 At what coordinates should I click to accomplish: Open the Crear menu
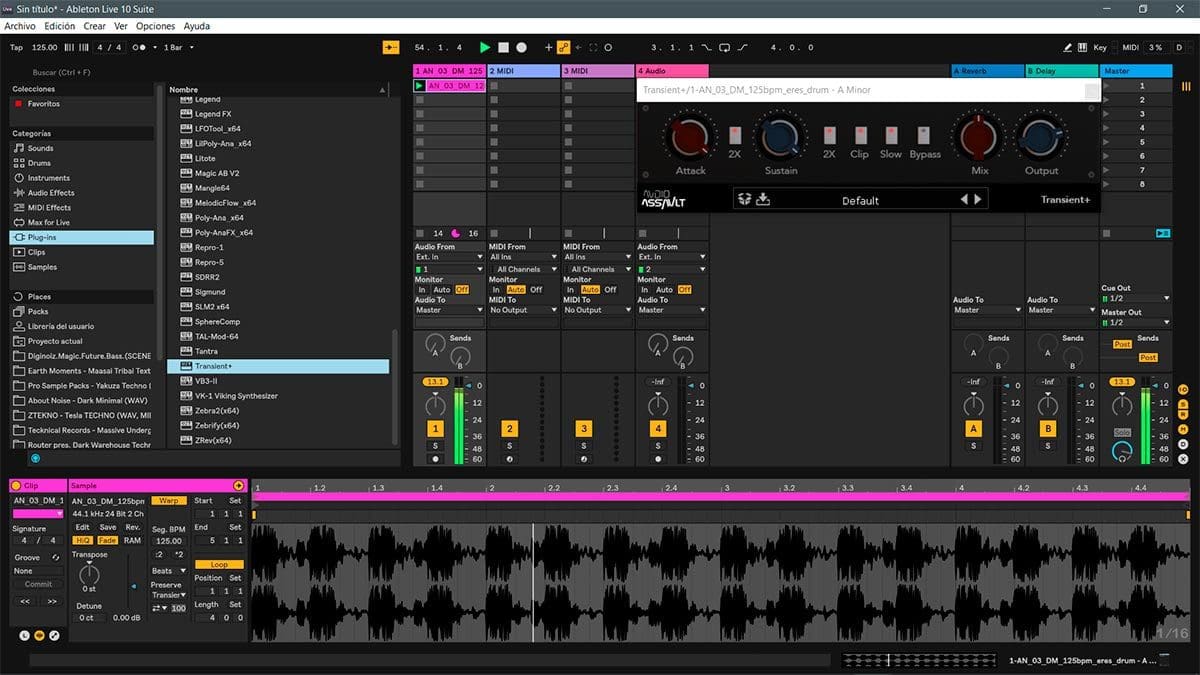95,26
